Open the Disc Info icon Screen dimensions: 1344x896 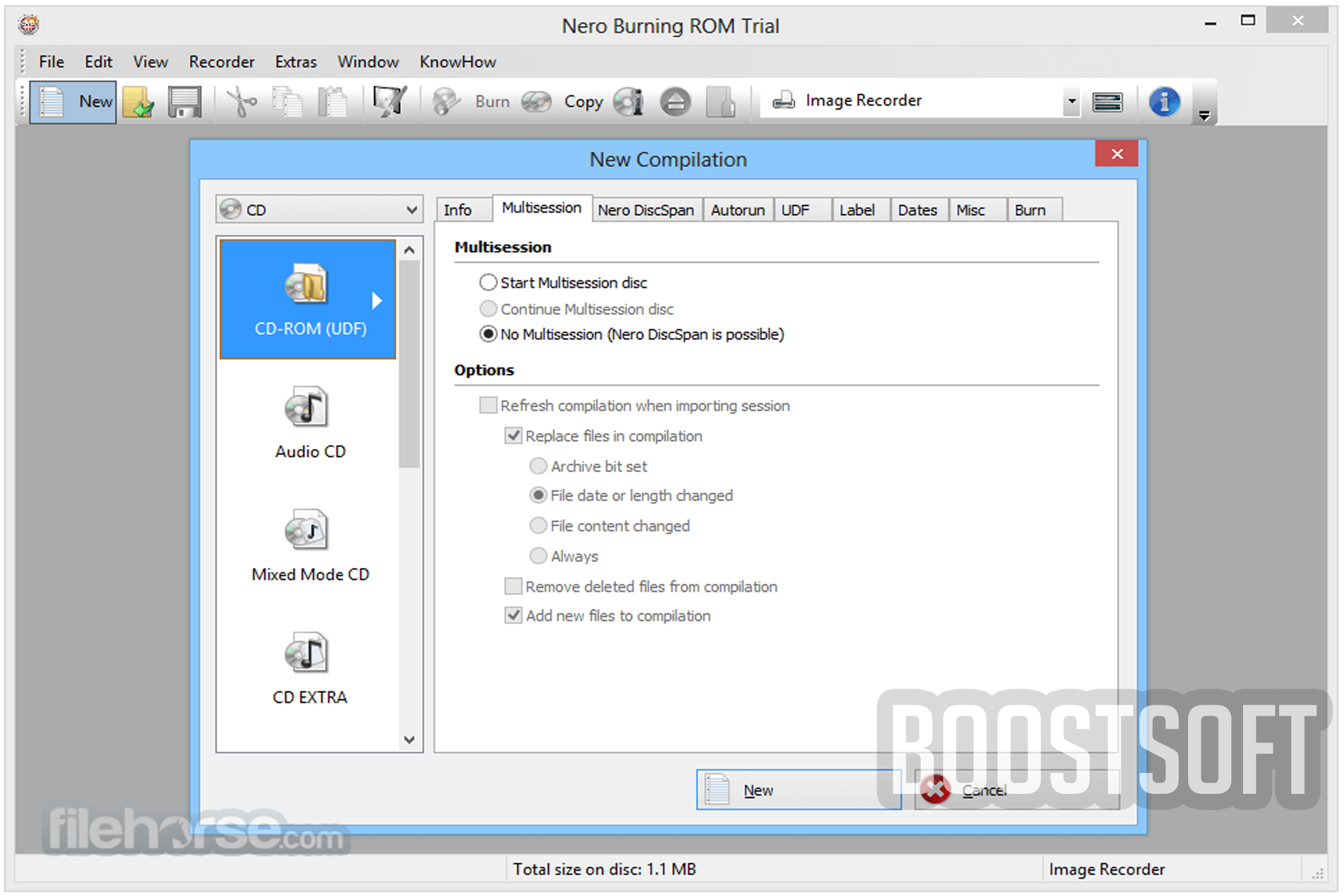click(x=629, y=102)
